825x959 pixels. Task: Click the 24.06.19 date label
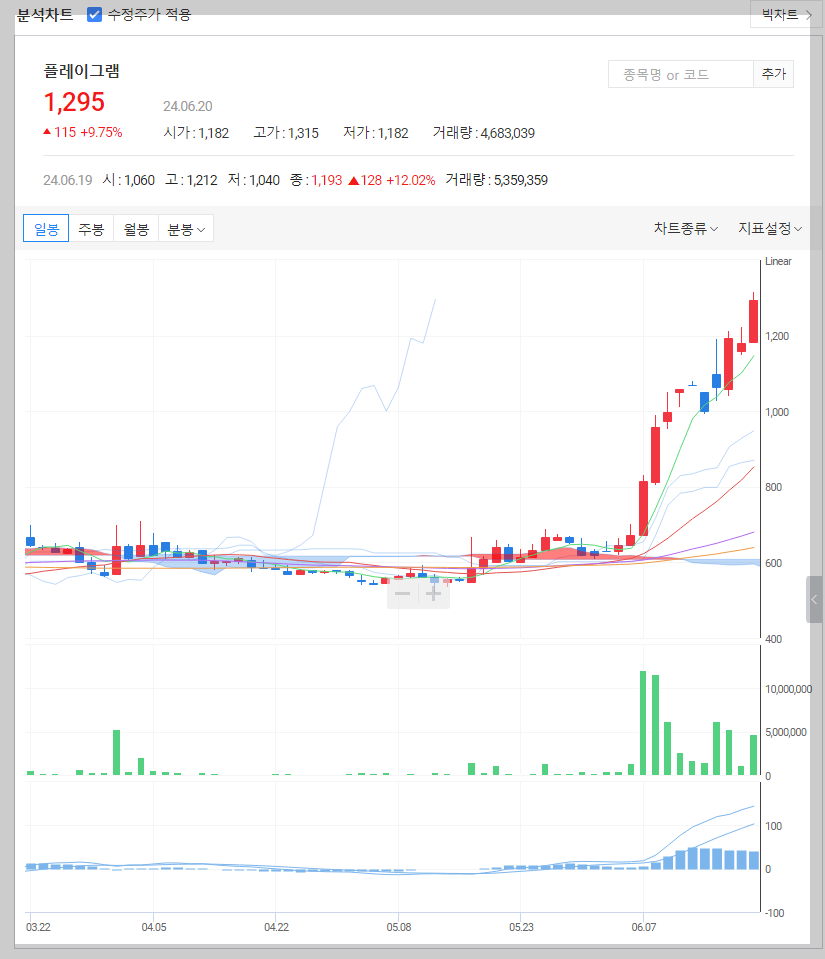click(x=68, y=180)
